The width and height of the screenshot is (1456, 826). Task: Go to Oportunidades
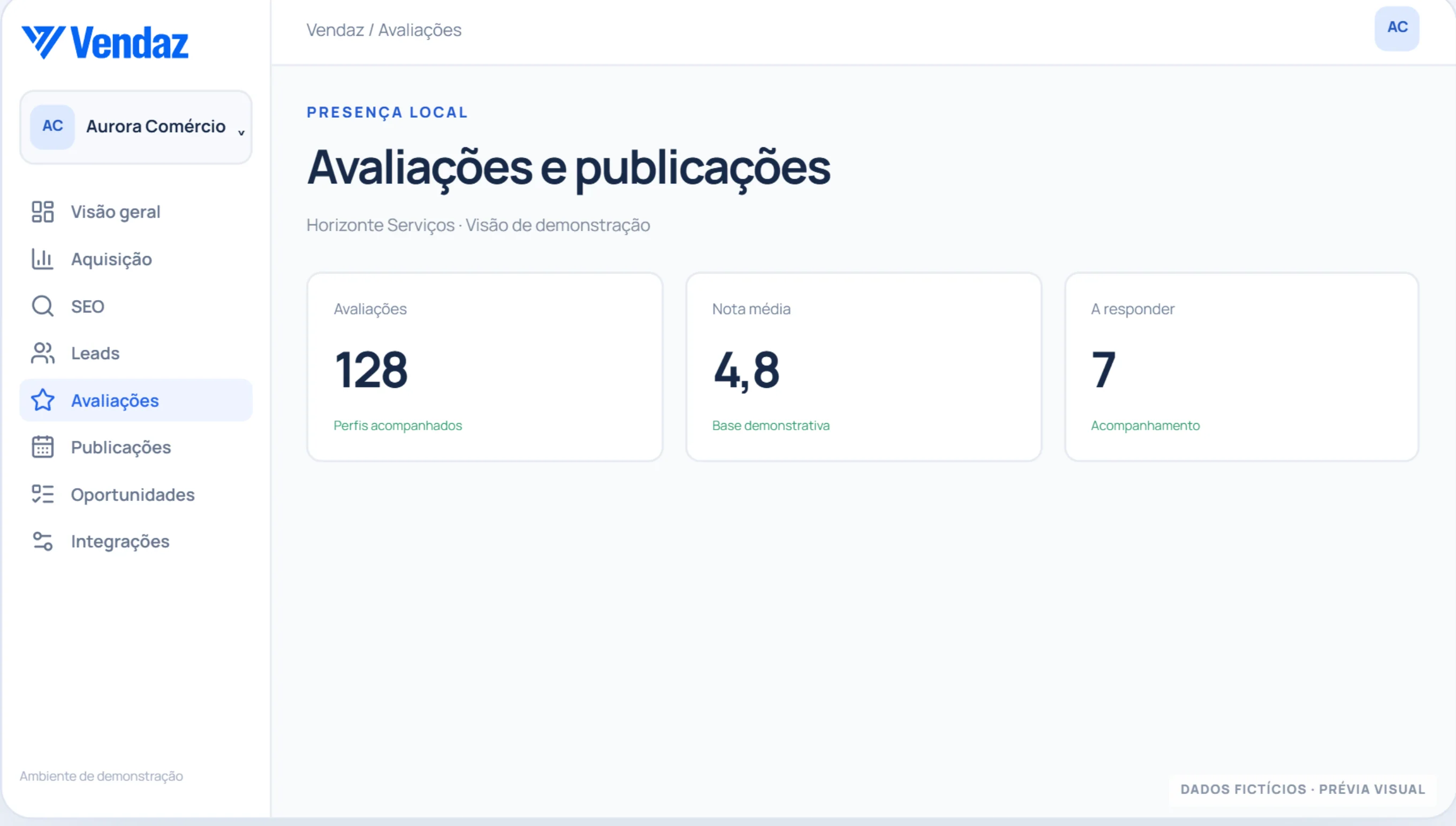[x=135, y=494]
